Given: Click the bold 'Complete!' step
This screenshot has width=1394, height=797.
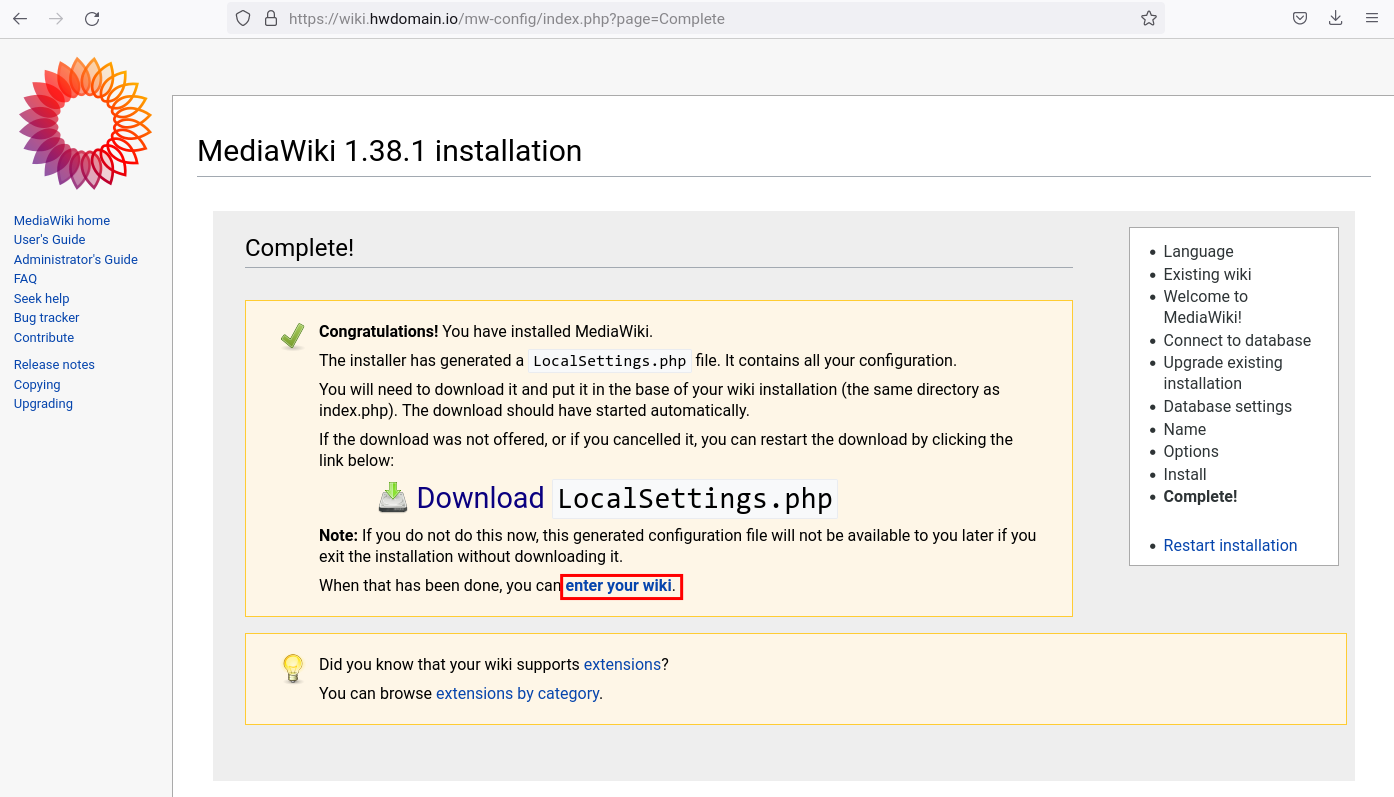Looking at the screenshot, I should coord(1200,496).
